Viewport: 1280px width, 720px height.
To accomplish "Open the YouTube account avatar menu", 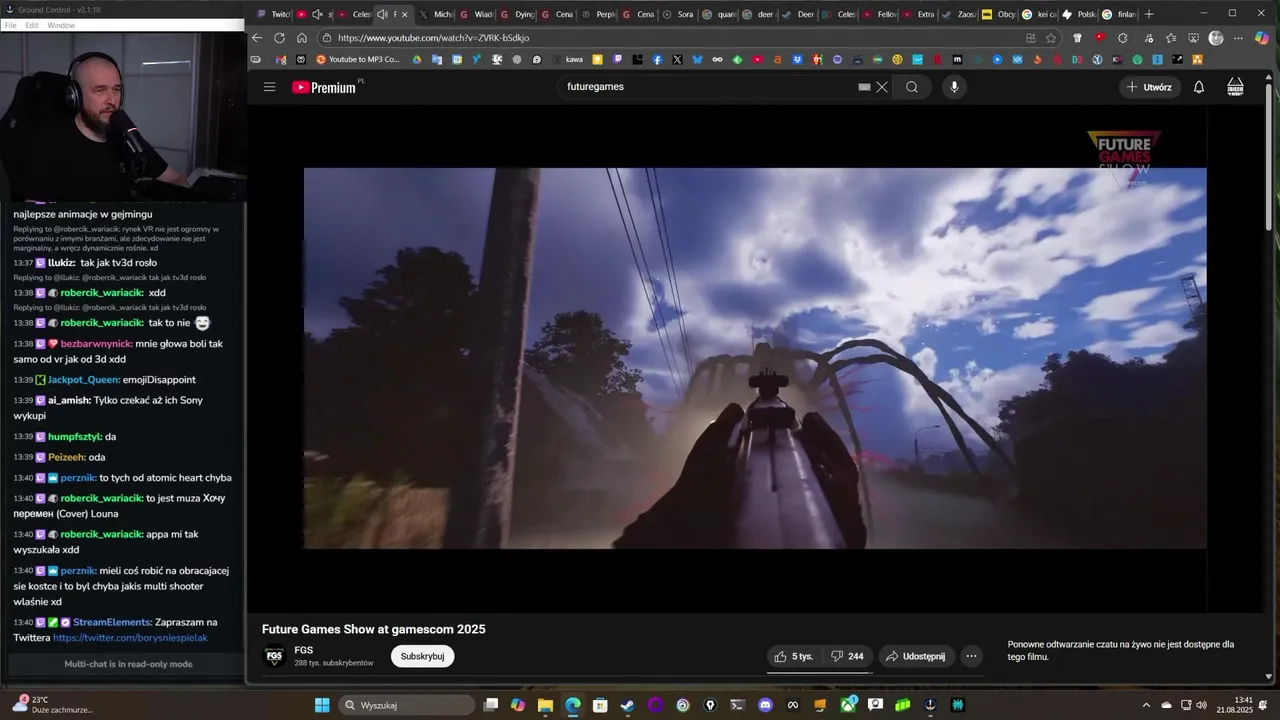I will [1236, 87].
